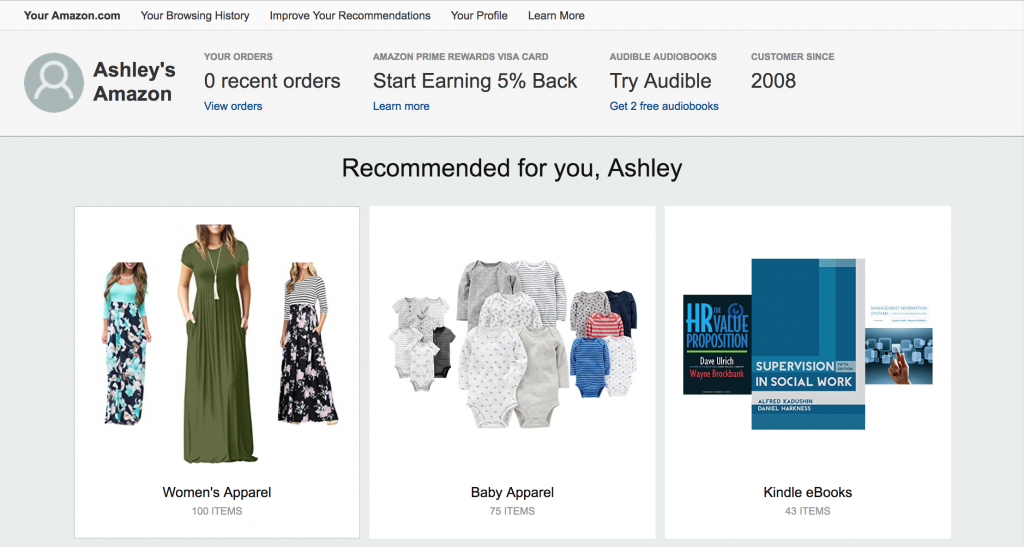Click the Learn More menu item
Viewport: 1024px width, 547px height.
click(x=556, y=16)
